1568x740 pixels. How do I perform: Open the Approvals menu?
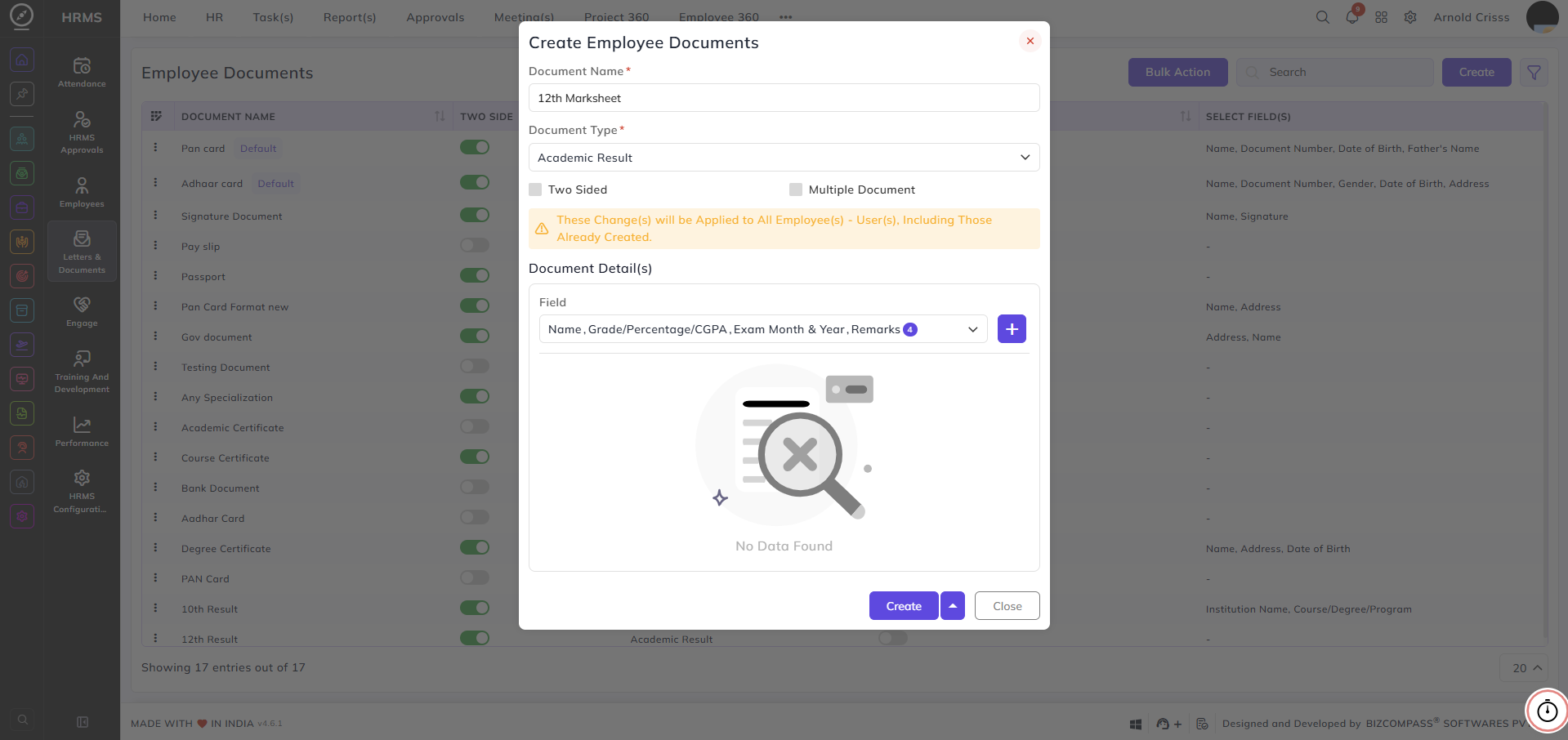click(x=436, y=17)
